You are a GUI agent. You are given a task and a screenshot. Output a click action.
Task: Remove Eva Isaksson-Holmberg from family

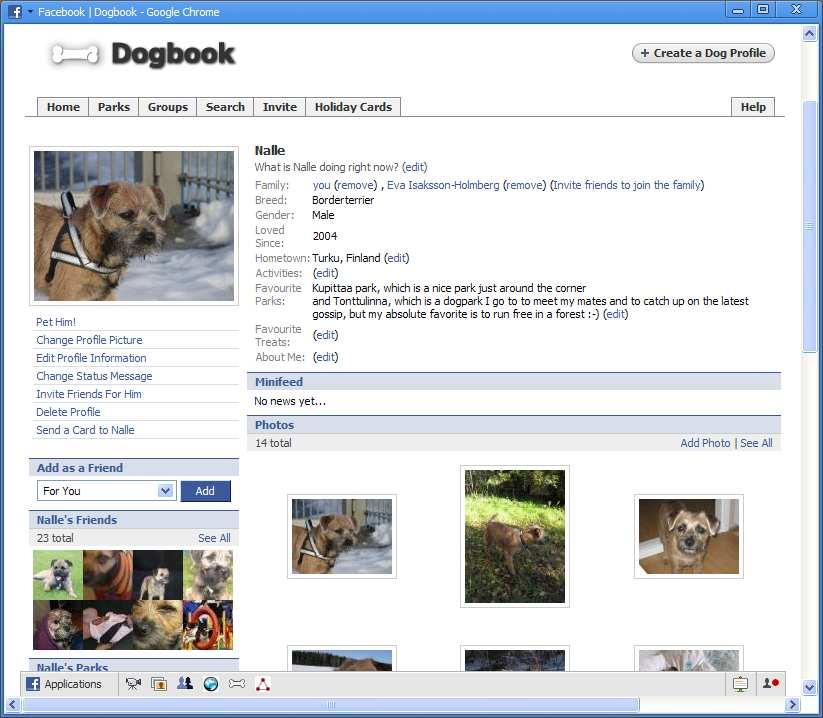click(524, 185)
